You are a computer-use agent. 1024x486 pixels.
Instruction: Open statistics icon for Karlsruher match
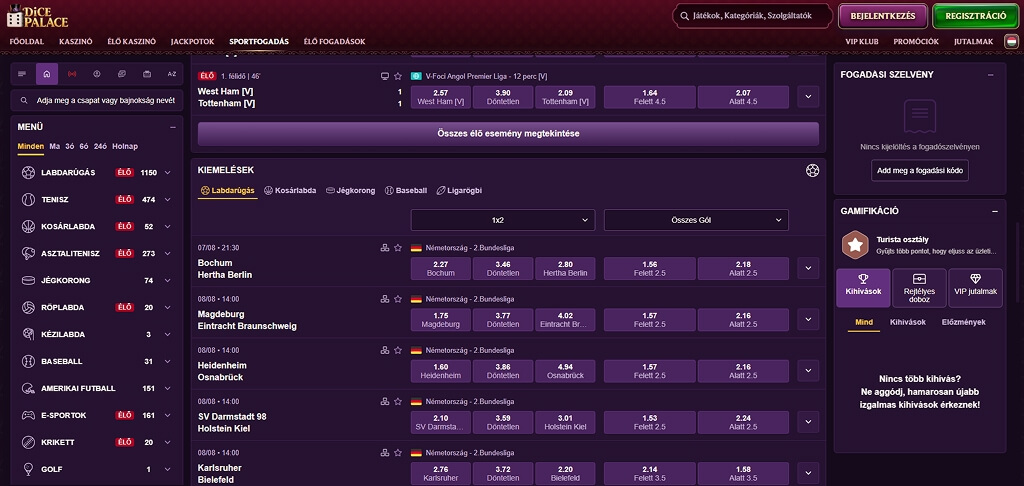coord(385,452)
